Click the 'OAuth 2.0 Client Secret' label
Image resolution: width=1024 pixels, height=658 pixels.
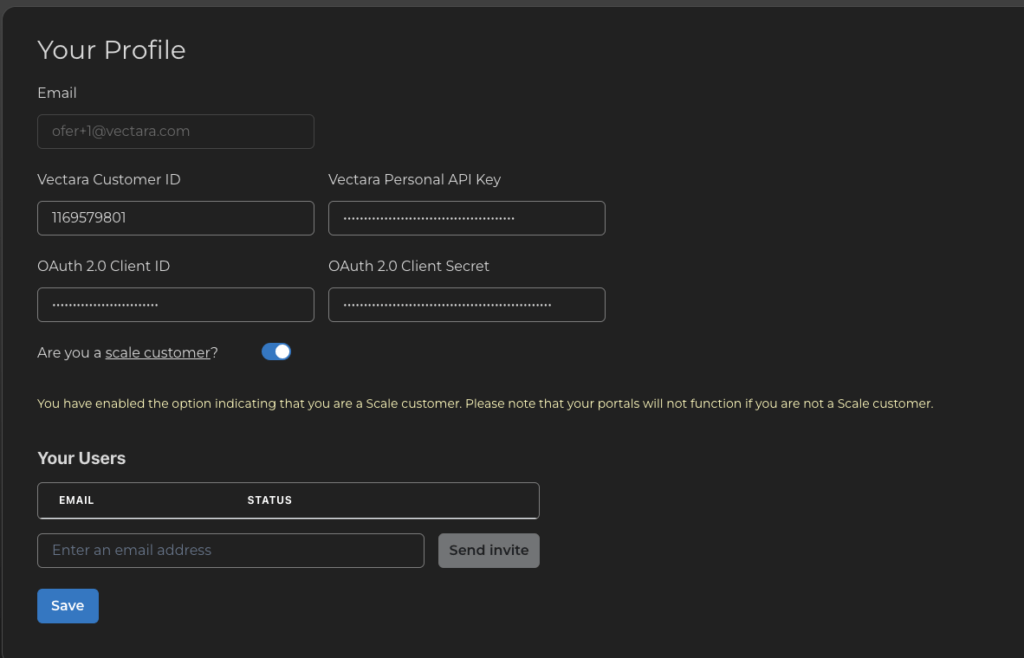[408, 266]
